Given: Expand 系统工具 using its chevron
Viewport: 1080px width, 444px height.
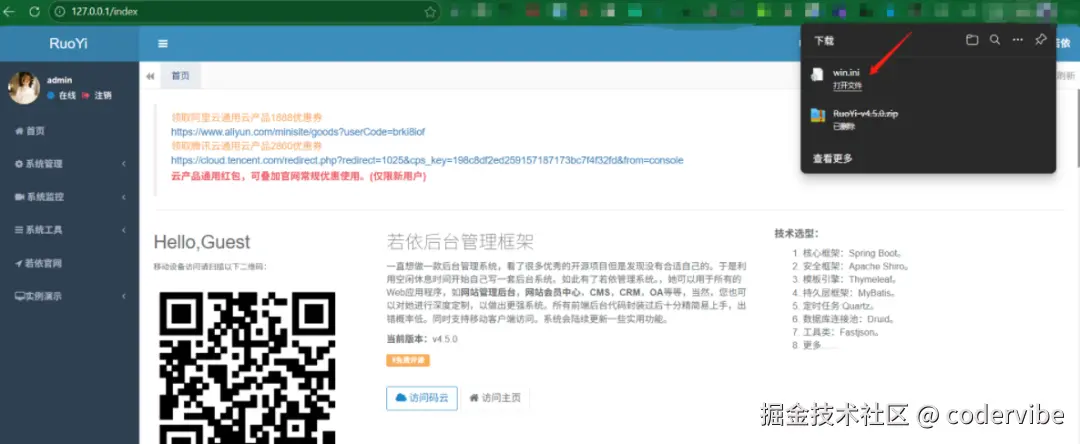Looking at the screenshot, I should pyautogui.click(x=124, y=230).
